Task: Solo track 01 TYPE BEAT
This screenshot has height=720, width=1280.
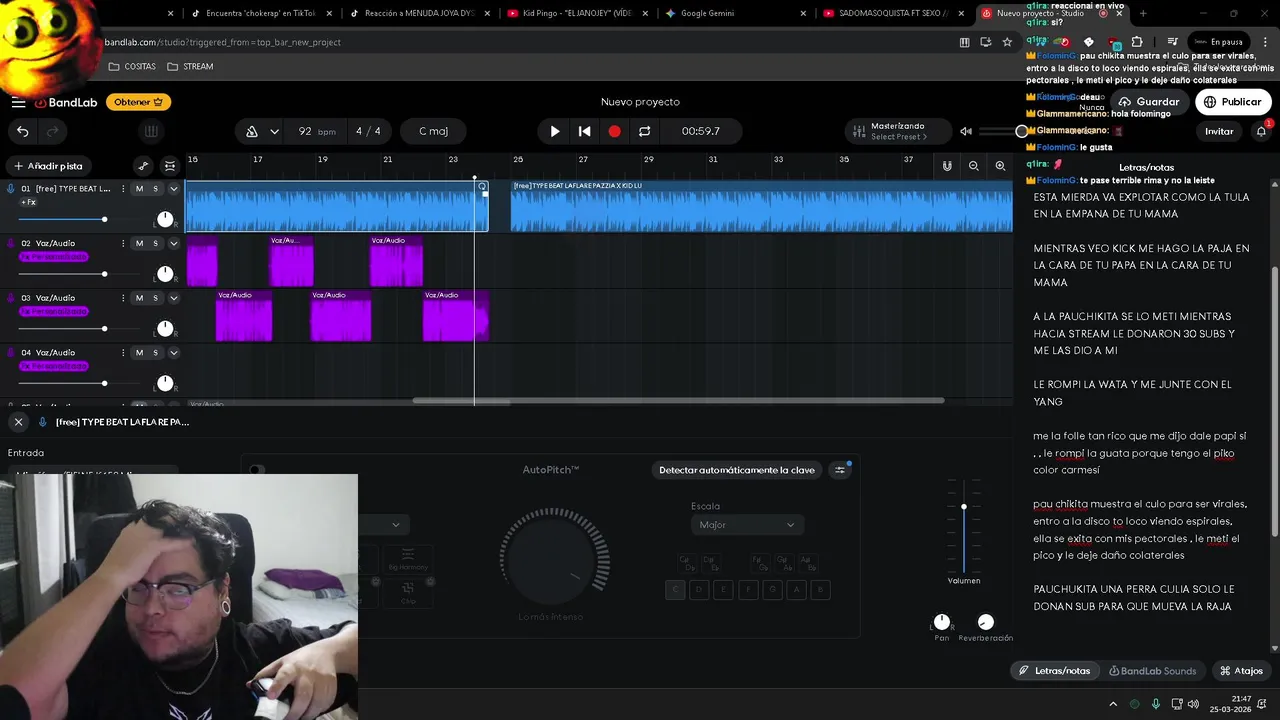Action: (x=155, y=189)
